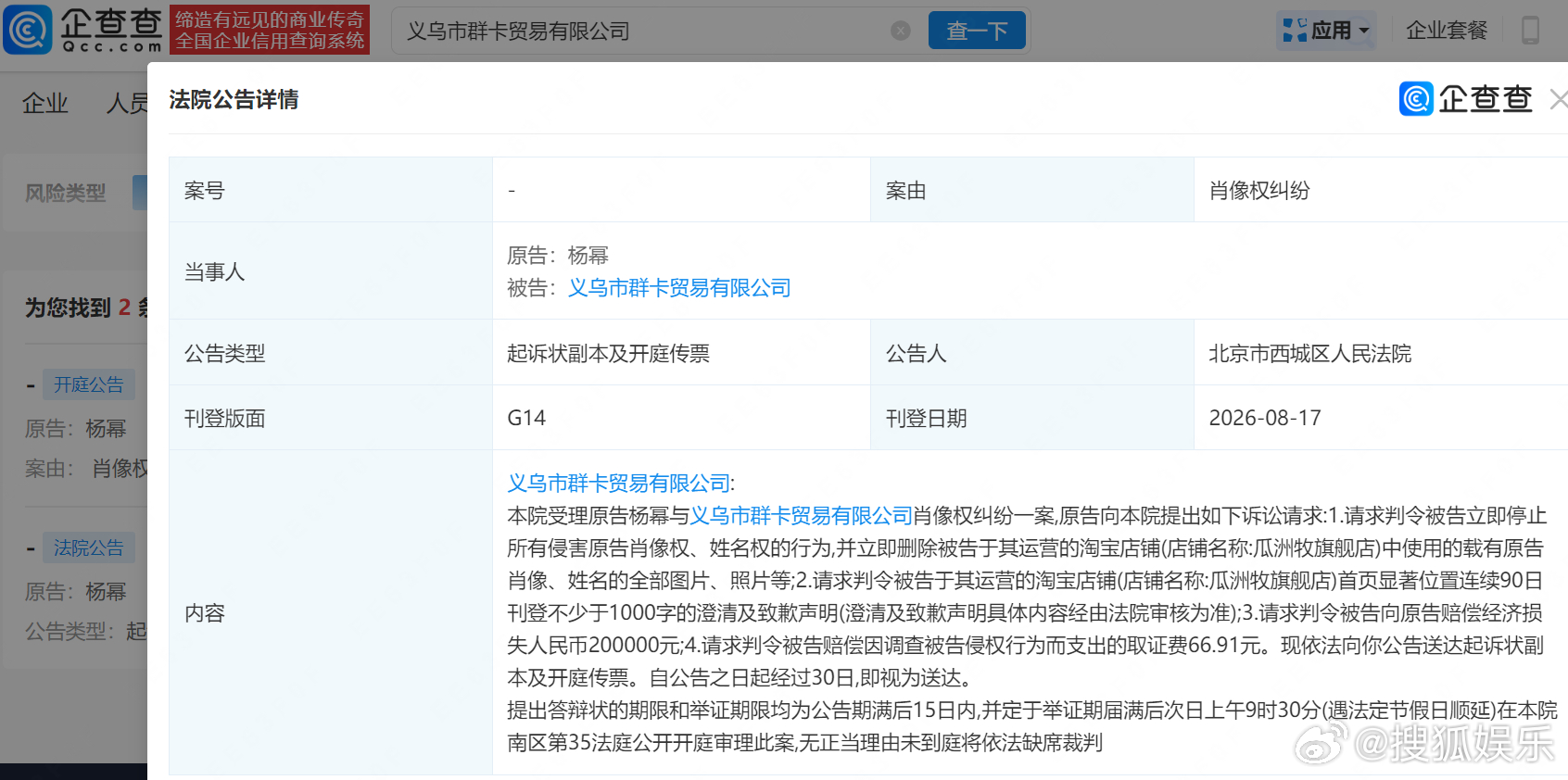Open defendant 义乌市群卡贸易有限公司 link in 当事人 row

(679, 288)
